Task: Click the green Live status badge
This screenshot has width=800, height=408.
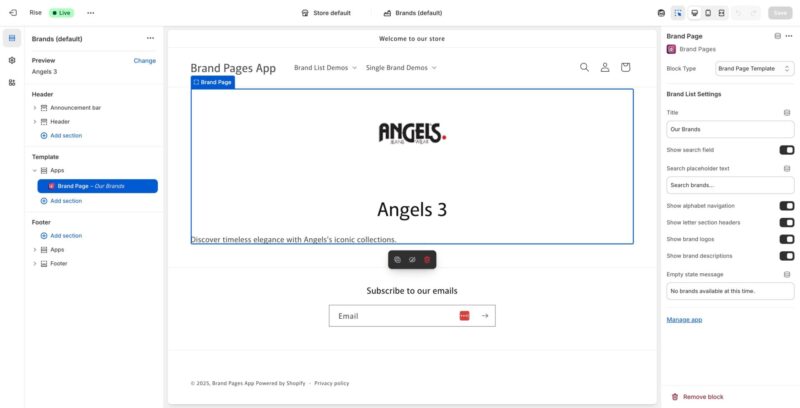Action: (61, 13)
